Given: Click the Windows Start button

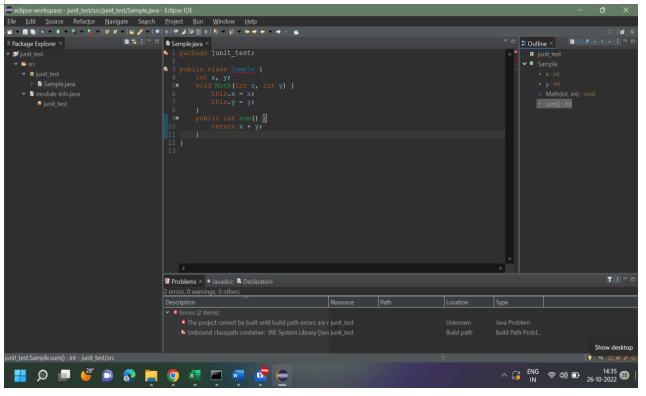Looking at the screenshot, I should (x=20, y=375).
